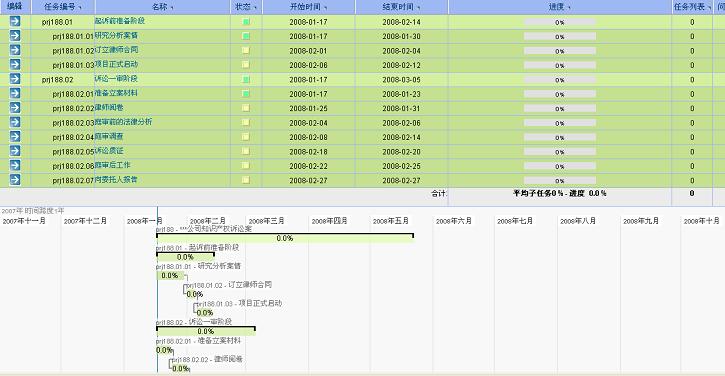Click edit arrow icon for prj188.02
Viewport: 725px width, 376px height.
click(x=15, y=79)
